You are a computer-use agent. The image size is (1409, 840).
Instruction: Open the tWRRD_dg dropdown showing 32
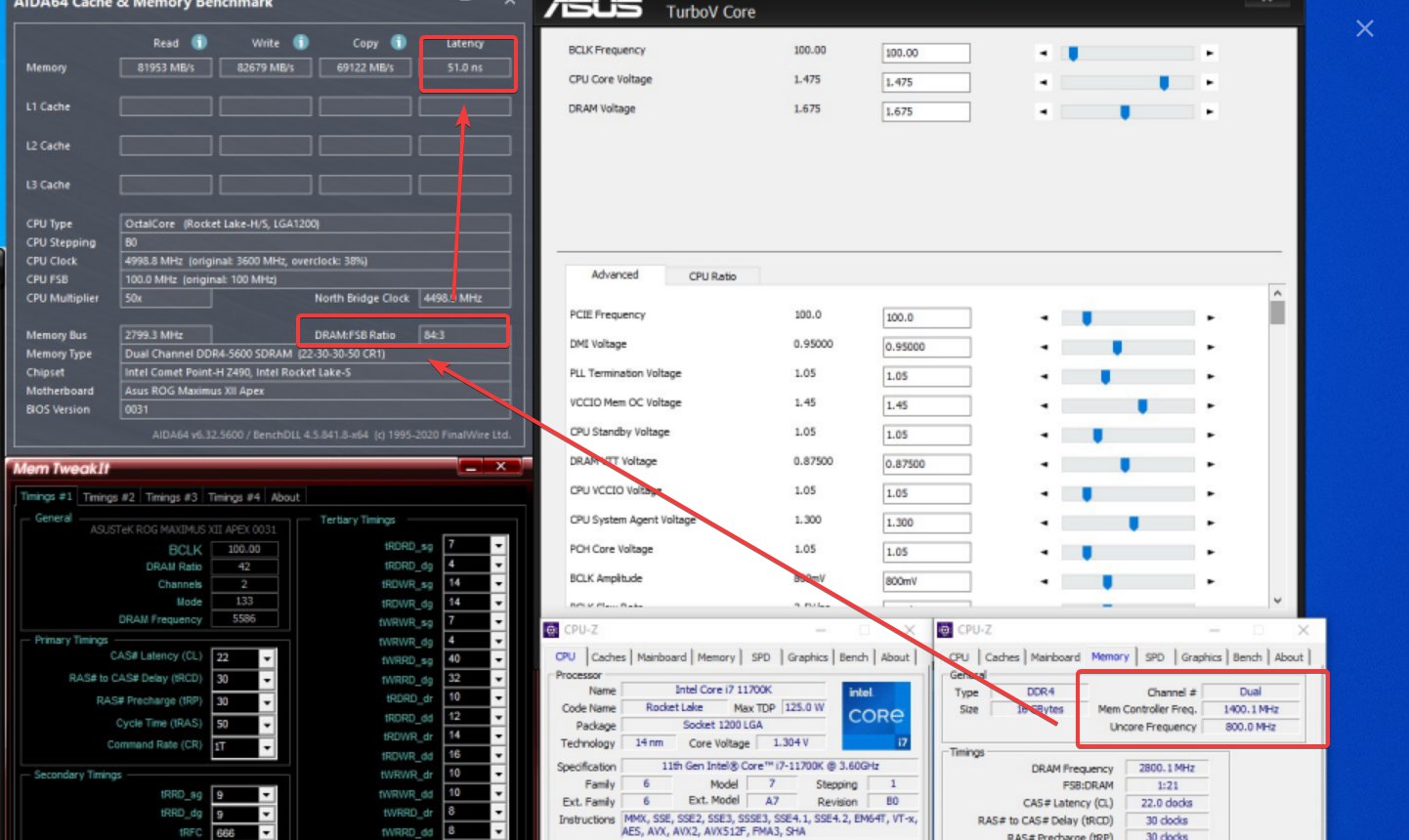pyautogui.click(x=498, y=678)
